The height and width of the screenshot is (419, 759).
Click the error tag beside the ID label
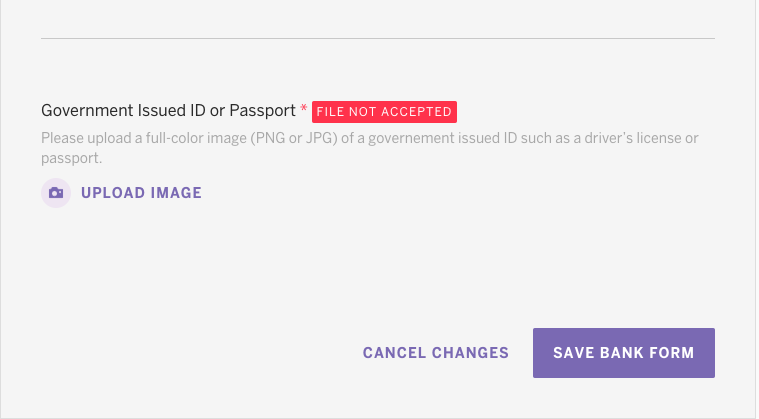(384, 112)
